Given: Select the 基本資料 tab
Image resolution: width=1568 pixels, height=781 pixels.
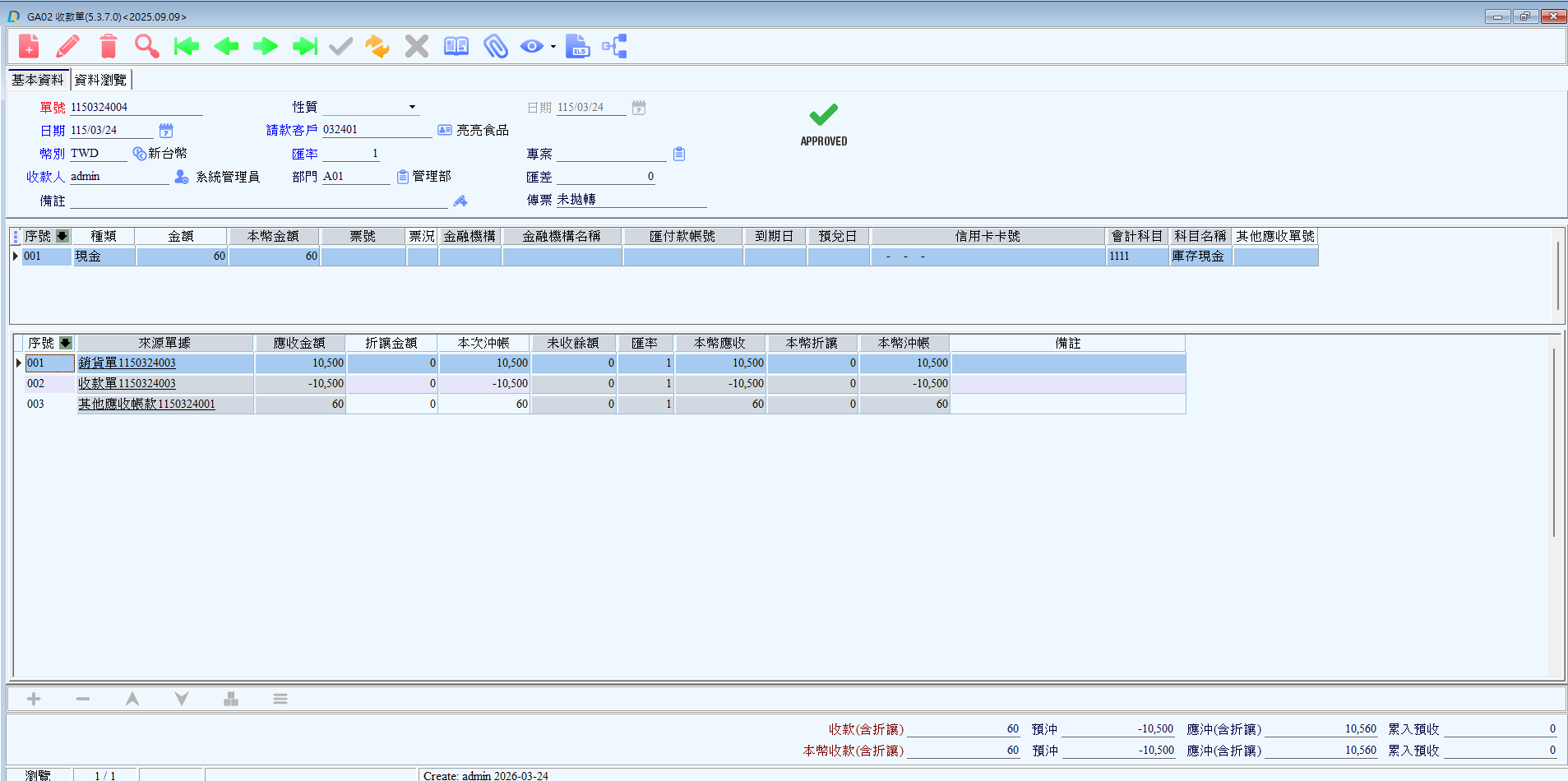Looking at the screenshot, I should (38, 80).
